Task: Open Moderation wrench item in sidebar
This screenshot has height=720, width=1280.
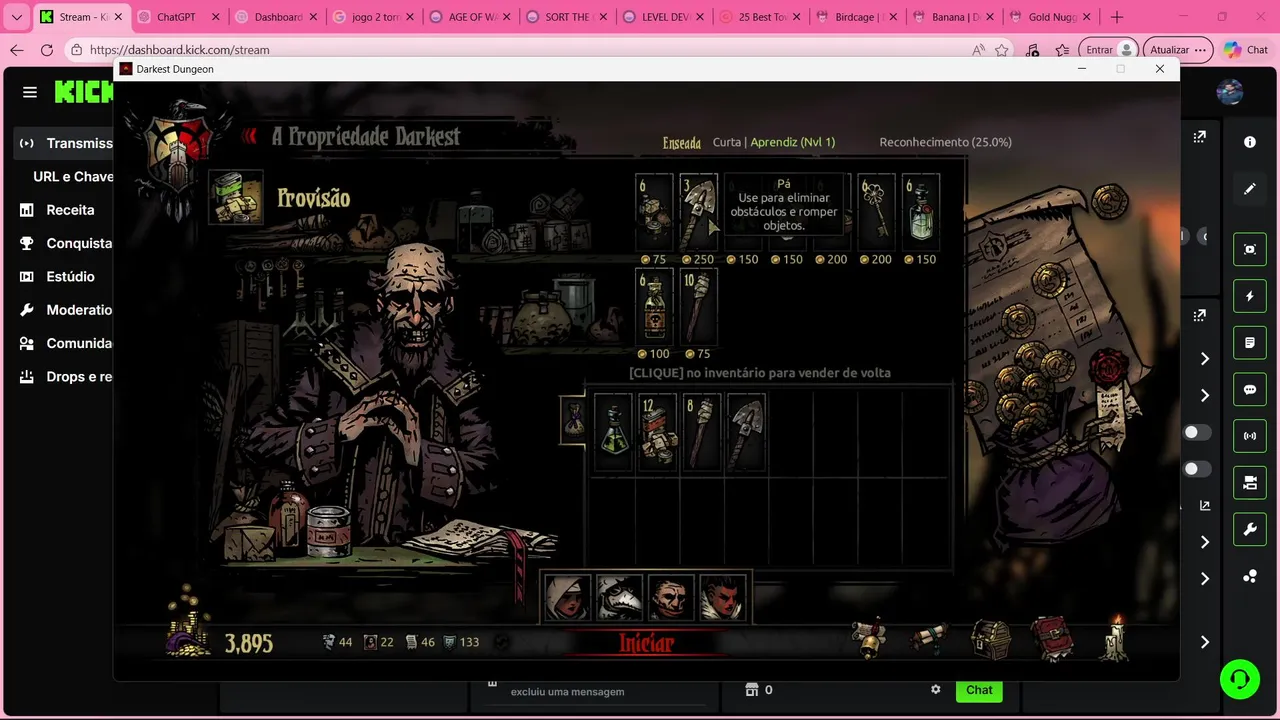Action: click(64, 310)
